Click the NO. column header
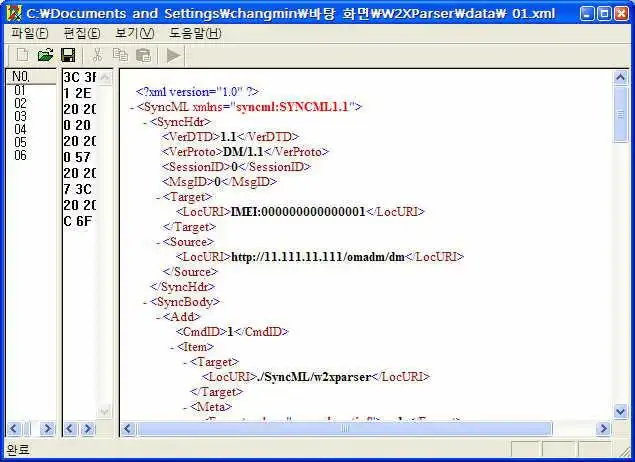Image resolution: width=635 pixels, height=462 pixels. [32, 76]
